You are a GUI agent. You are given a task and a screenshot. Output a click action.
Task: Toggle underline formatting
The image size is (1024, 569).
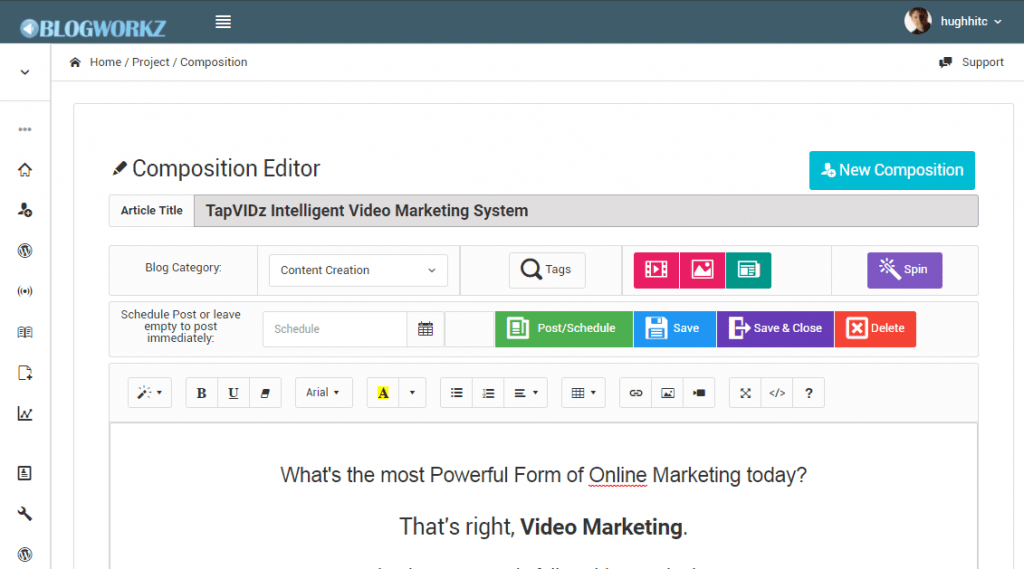[x=233, y=393]
